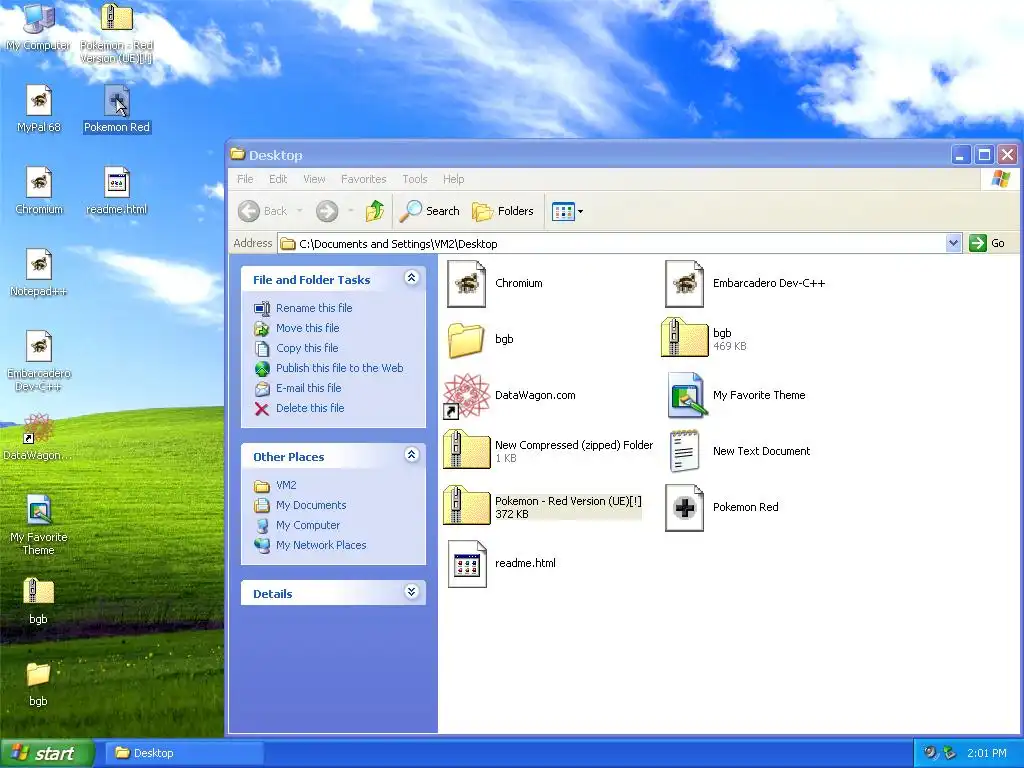1024x768 pixels.
Task: Select New Compressed (zipped) Folder item
Action: coord(549,451)
